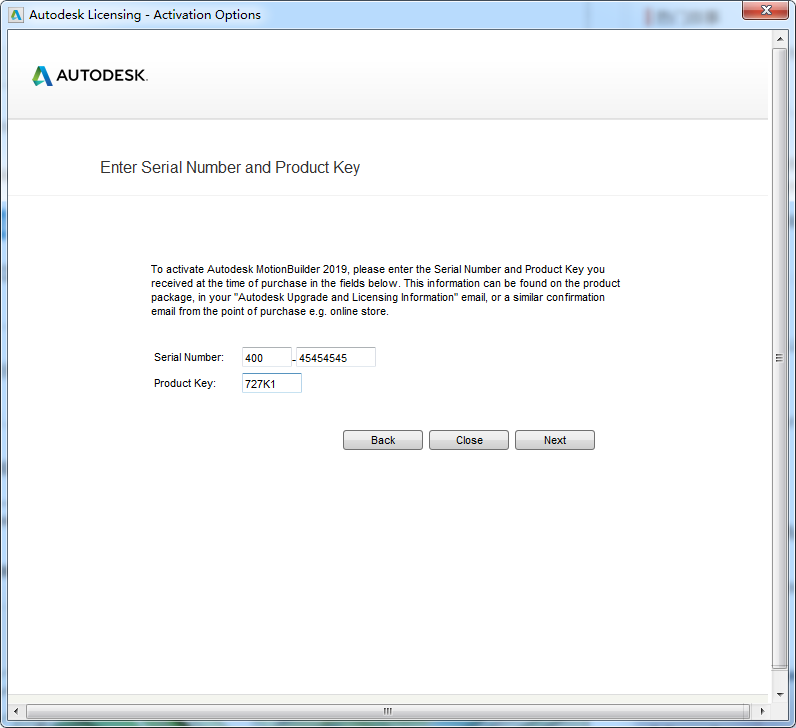
Task: Click the Serial Number label
Action: point(189,358)
